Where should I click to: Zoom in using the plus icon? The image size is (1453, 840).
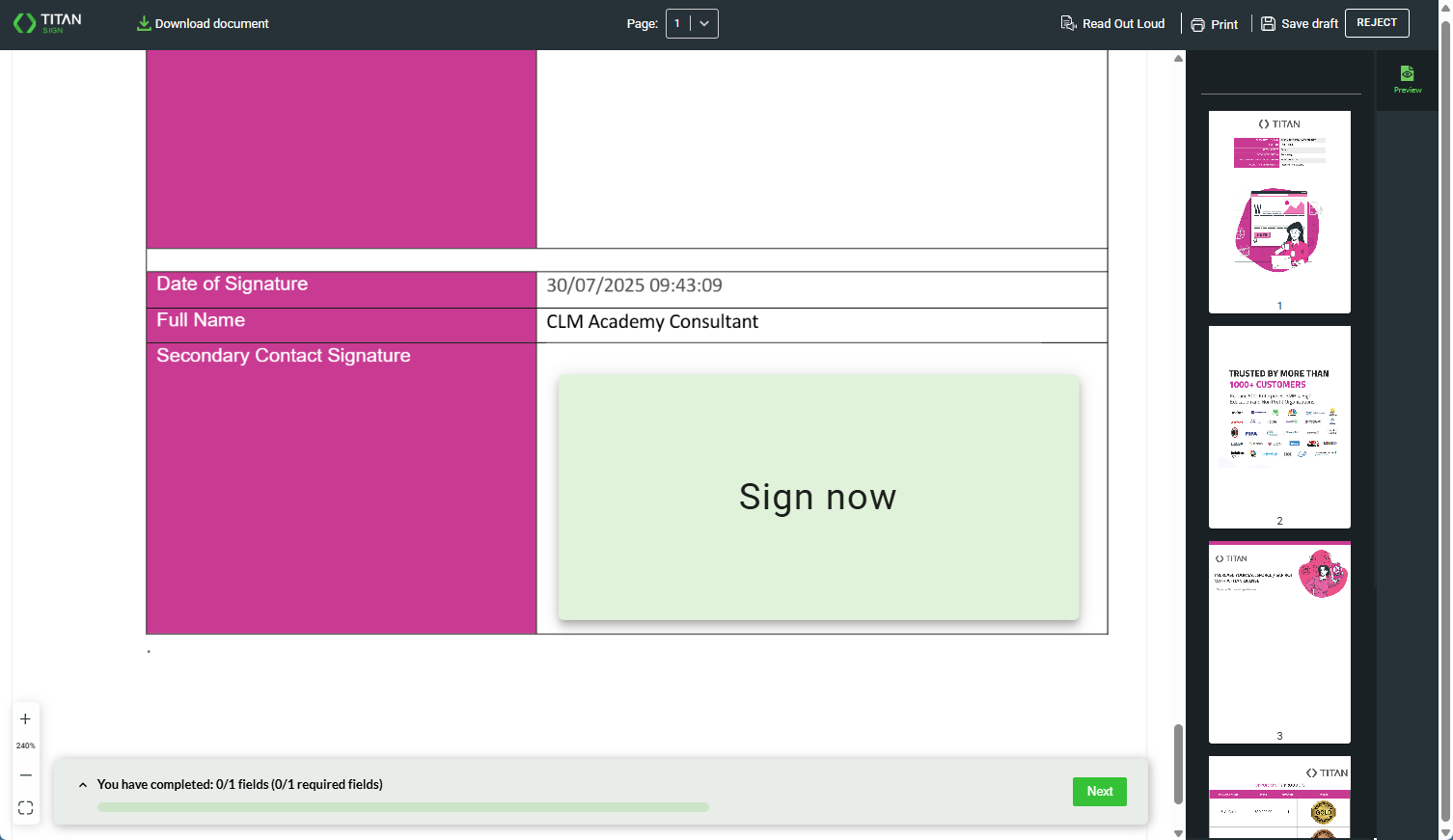tap(25, 718)
